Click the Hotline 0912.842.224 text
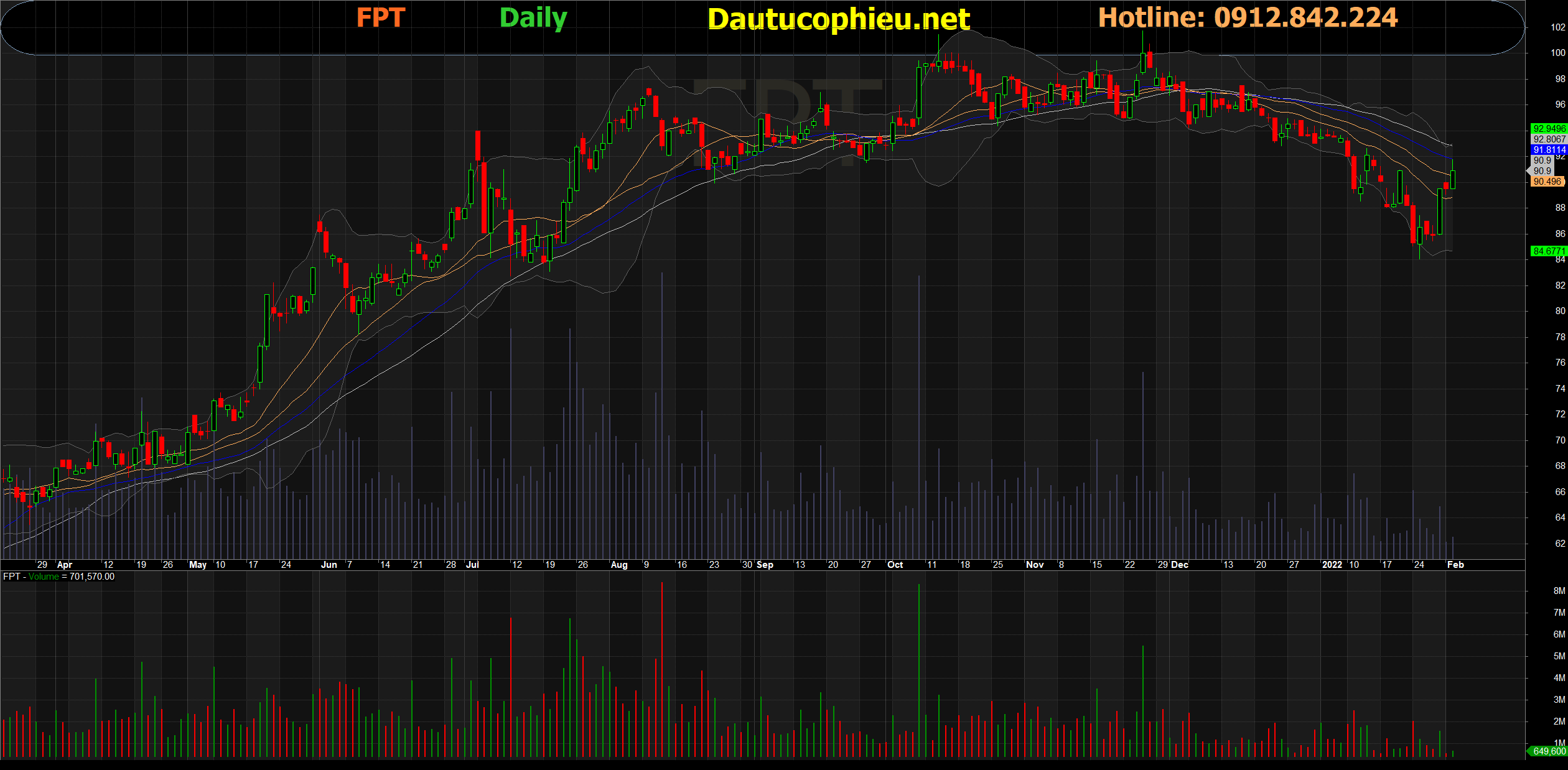The height and width of the screenshot is (770, 1568). (x=1248, y=17)
